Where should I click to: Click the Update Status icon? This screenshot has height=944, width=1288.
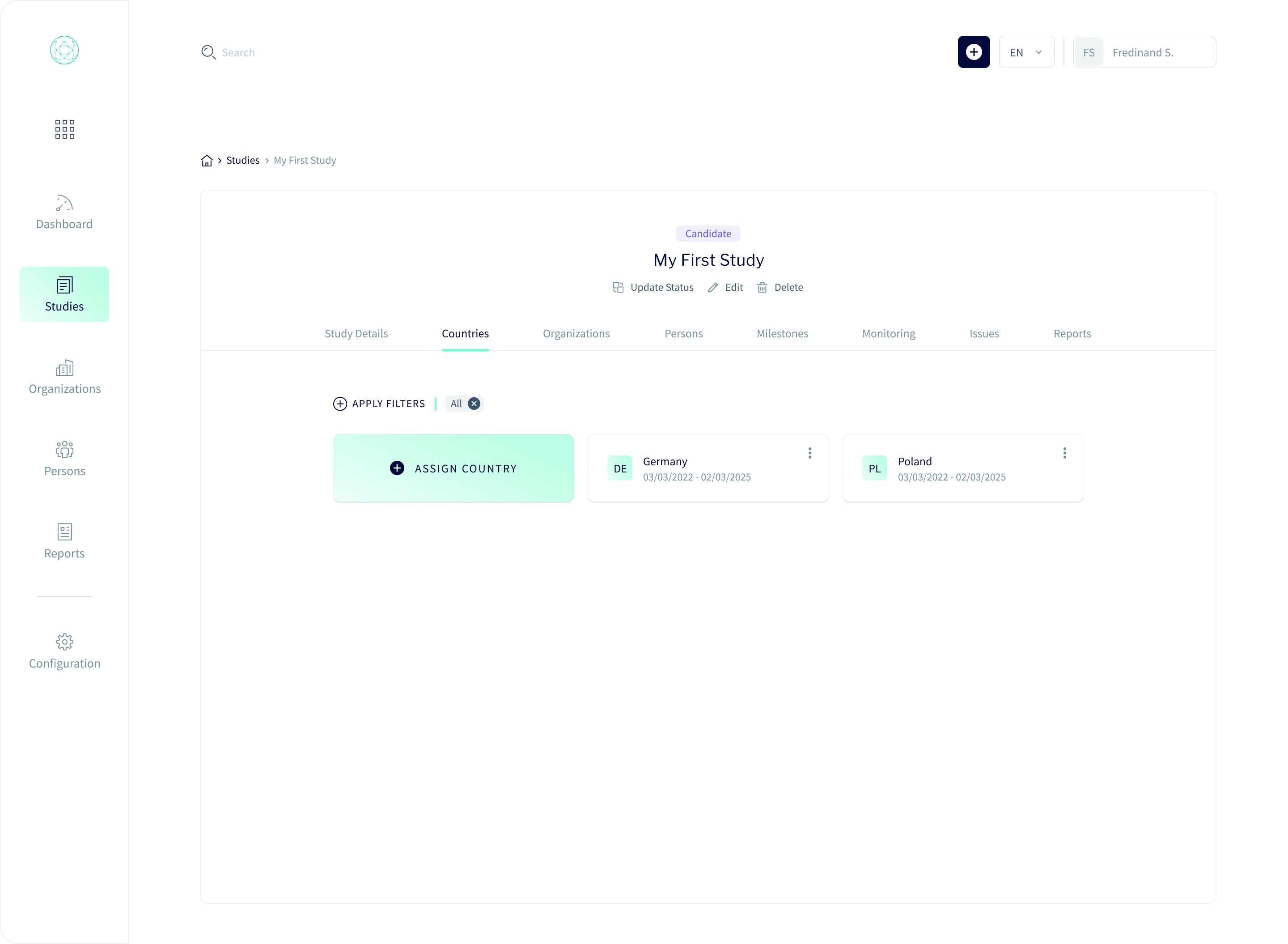(x=618, y=287)
